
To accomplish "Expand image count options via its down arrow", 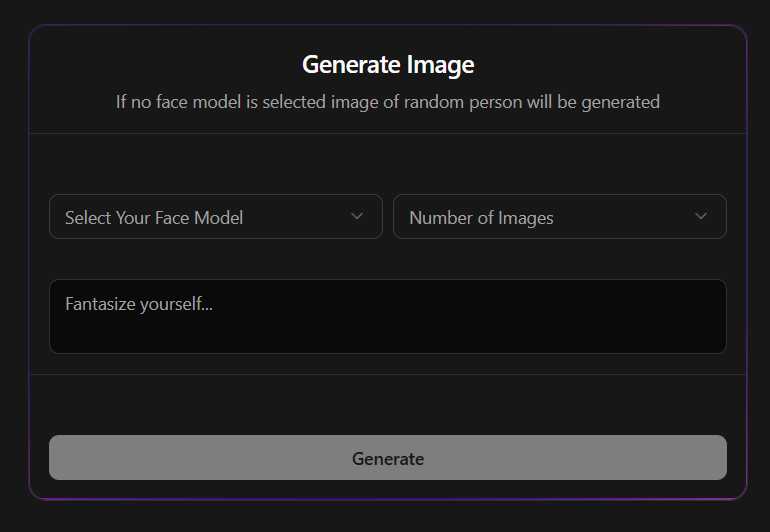I will (701, 217).
